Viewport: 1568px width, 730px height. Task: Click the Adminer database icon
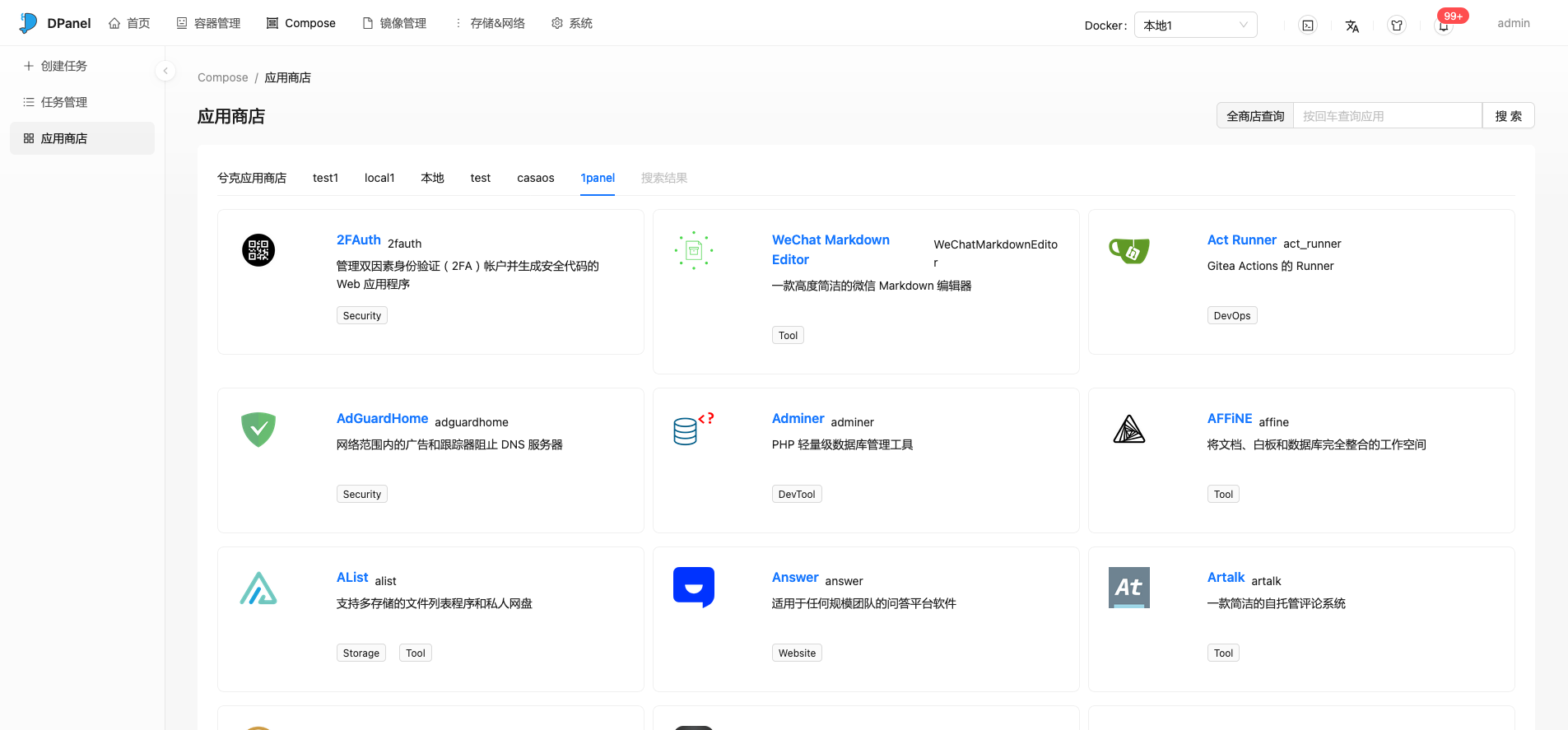pyautogui.click(x=694, y=429)
